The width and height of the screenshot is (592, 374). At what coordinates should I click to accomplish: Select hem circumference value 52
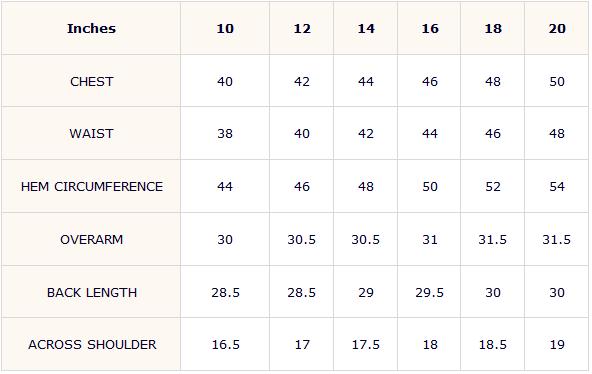click(493, 186)
